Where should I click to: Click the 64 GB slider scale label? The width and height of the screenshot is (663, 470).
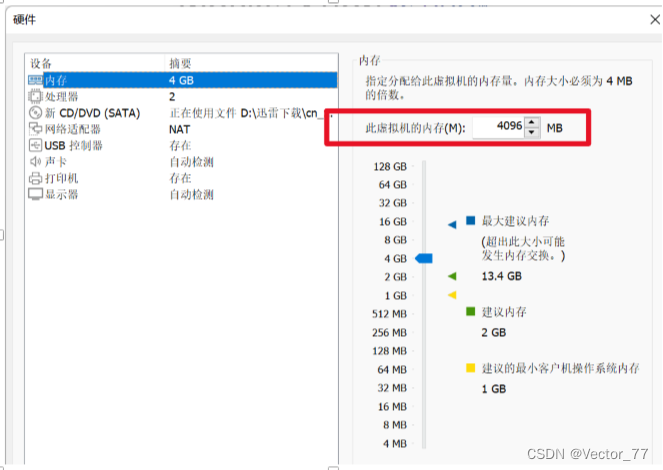click(392, 185)
